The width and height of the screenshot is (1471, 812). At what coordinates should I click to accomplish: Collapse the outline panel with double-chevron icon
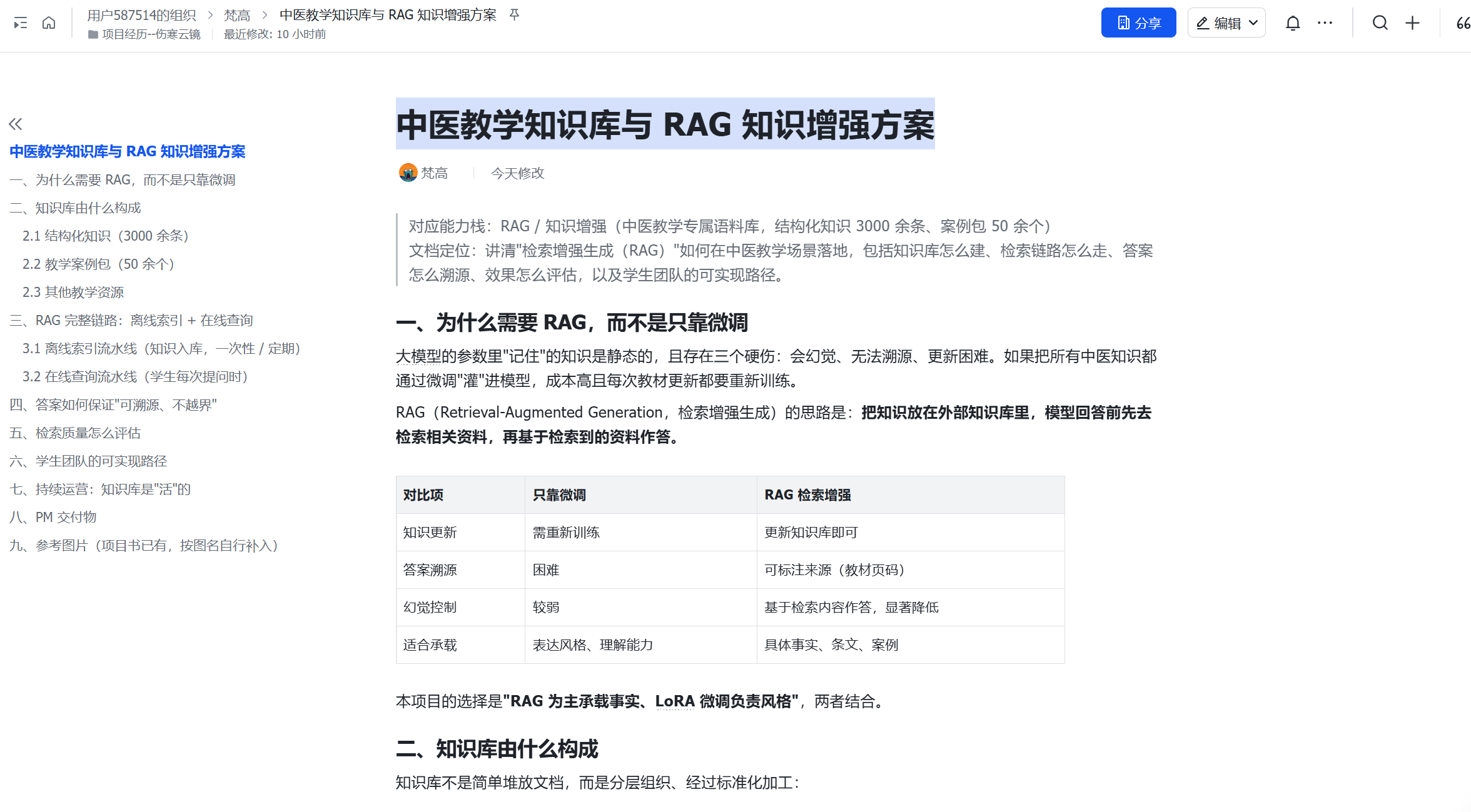click(16, 124)
